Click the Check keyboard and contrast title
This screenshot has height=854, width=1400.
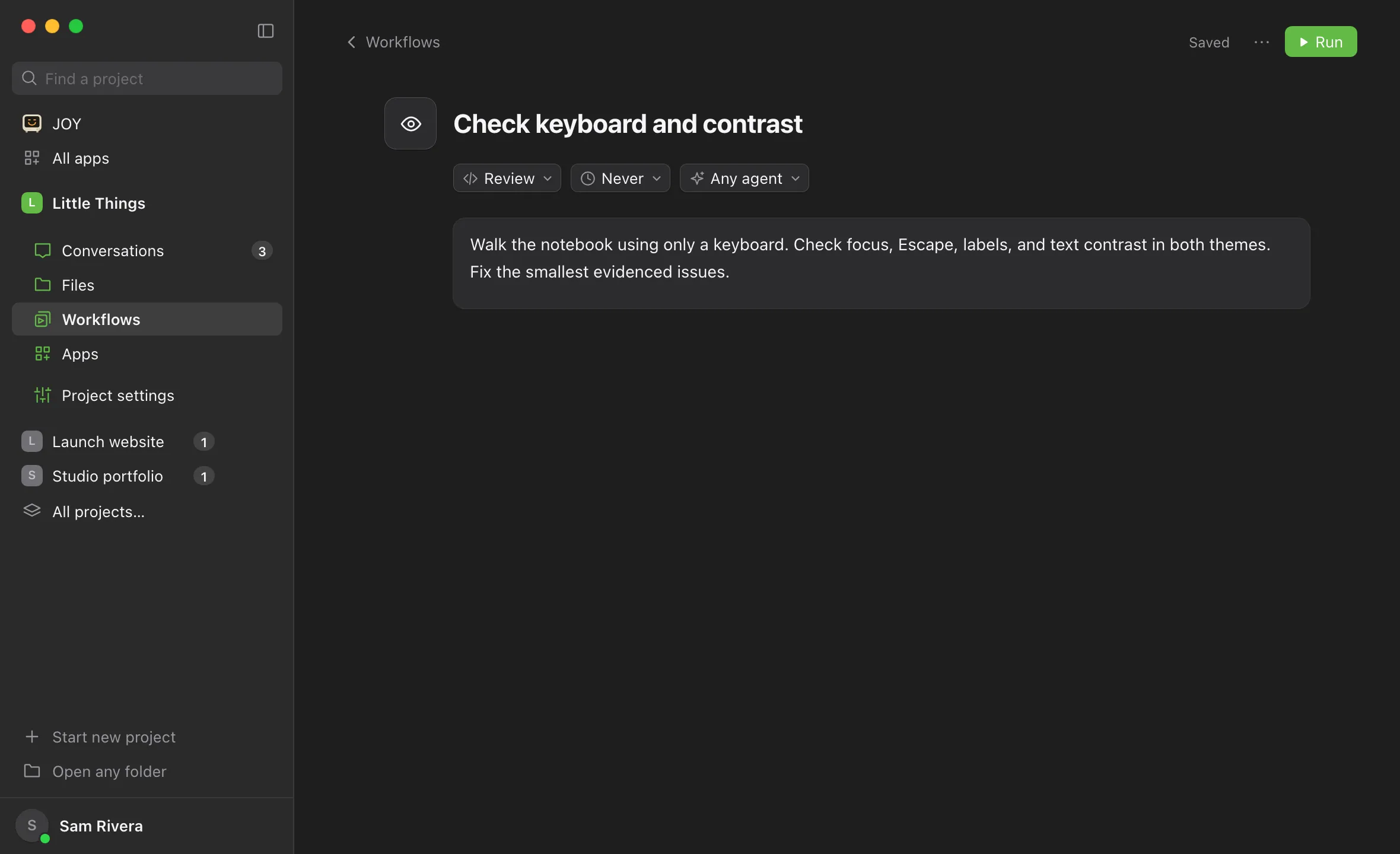[628, 123]
